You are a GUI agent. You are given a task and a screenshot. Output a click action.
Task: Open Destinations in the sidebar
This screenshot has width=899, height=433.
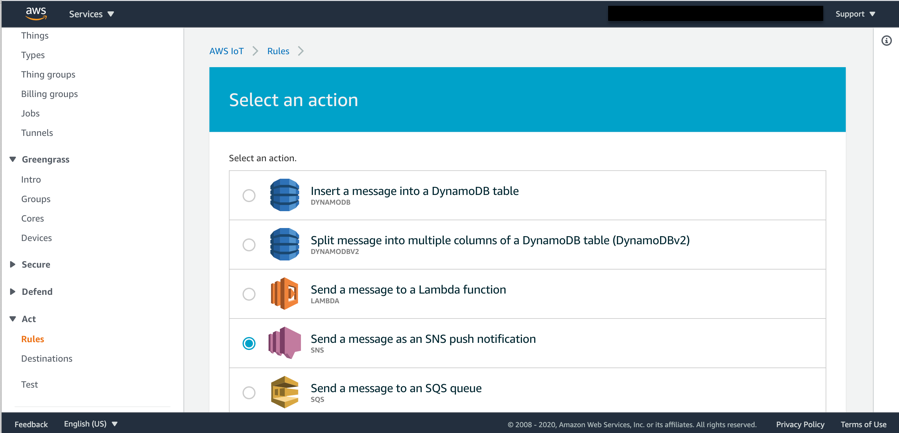click(x=46, y=358)
